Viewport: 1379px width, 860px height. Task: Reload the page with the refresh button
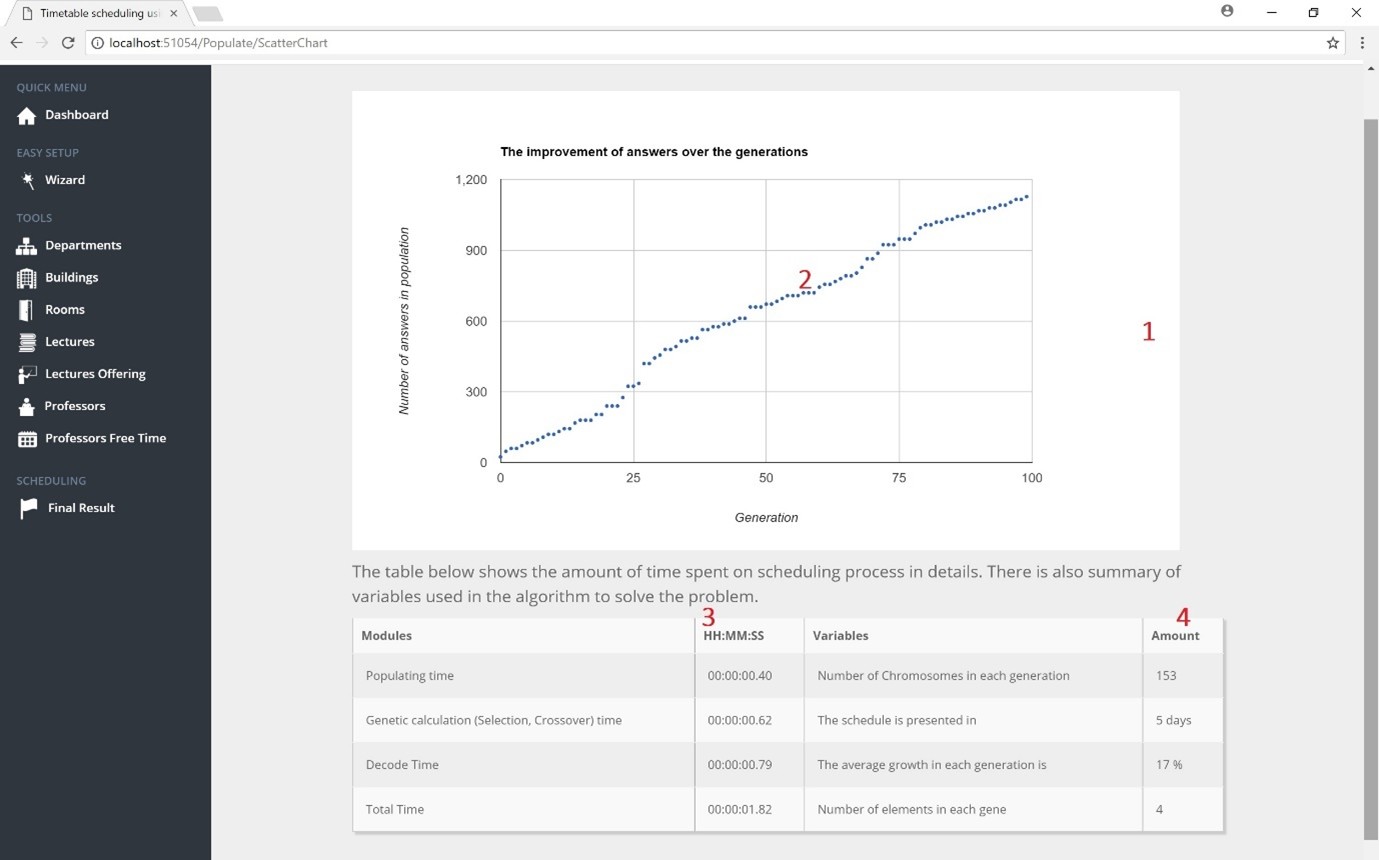click(68, 43)
